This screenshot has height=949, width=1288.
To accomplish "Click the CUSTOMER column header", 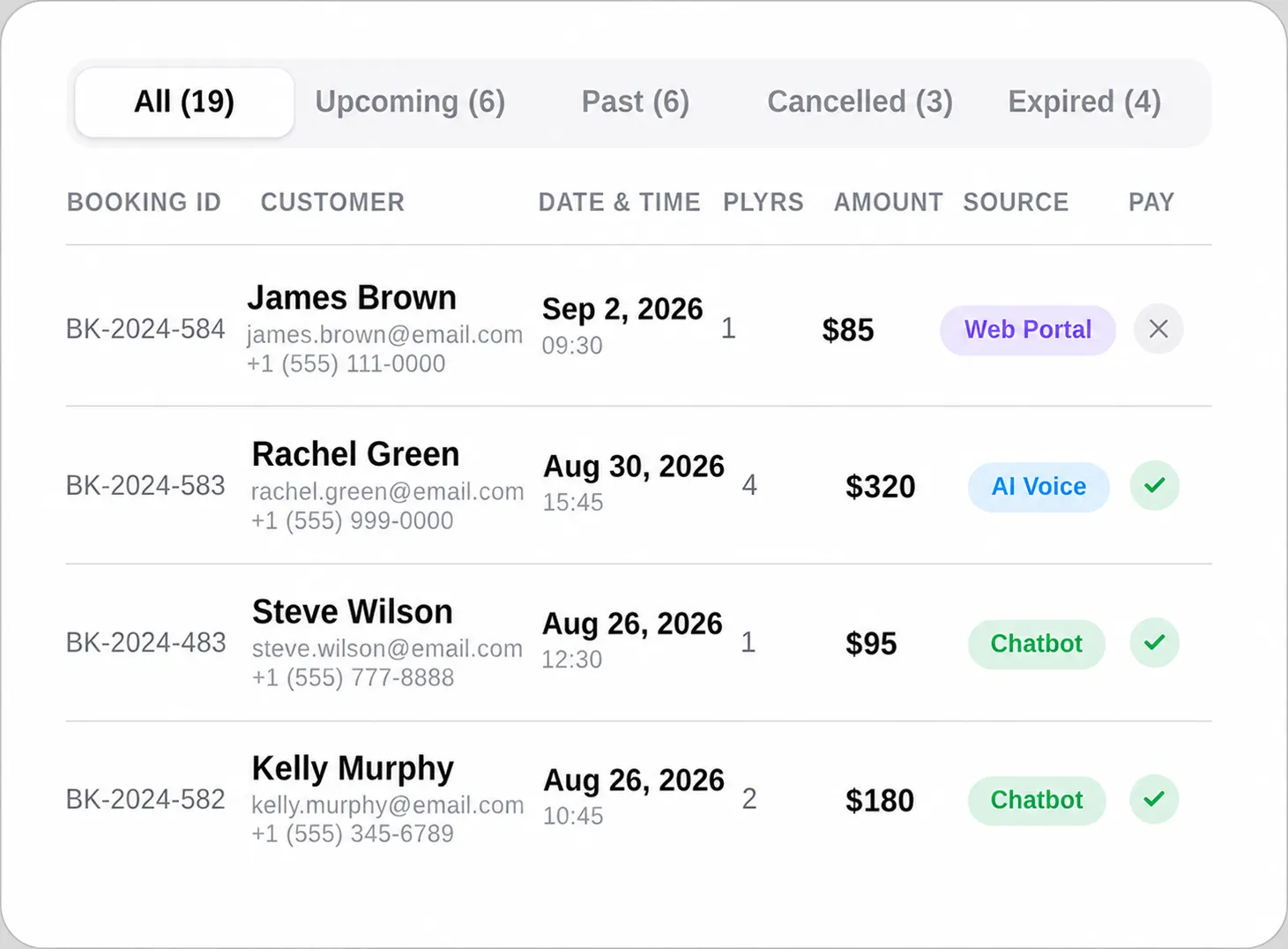I will pyautogui.click(x=332, y=203).
